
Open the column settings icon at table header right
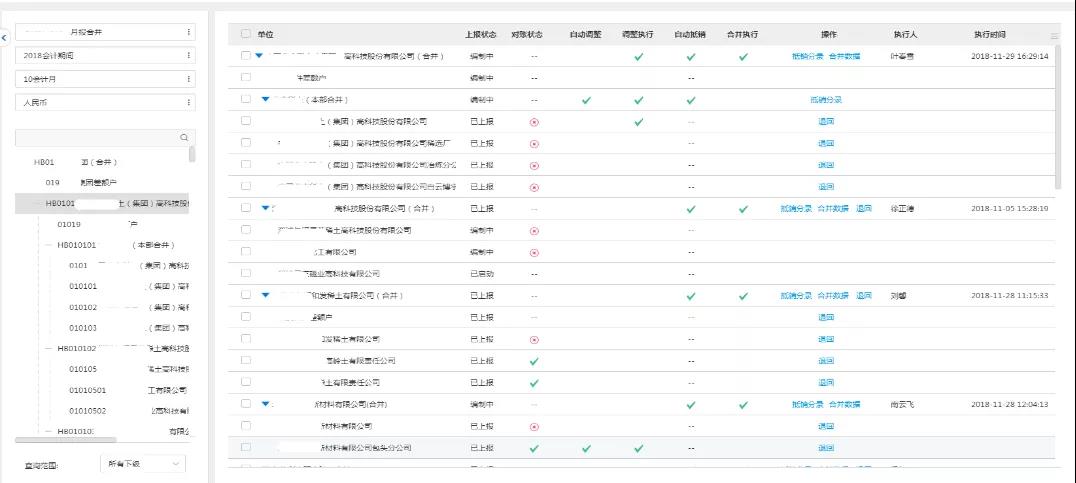[x=1054, y=36]
